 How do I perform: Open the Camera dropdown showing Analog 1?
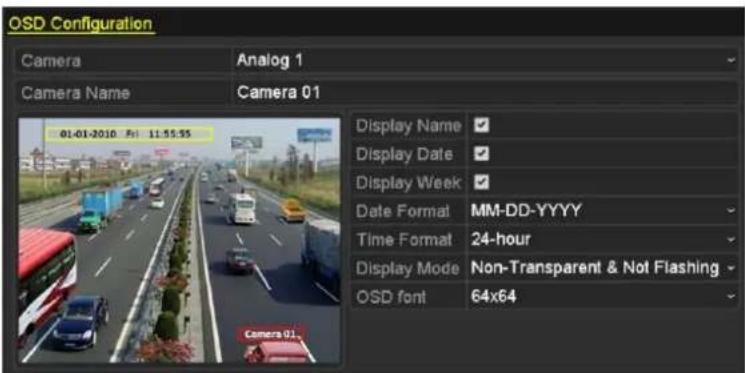485,61
